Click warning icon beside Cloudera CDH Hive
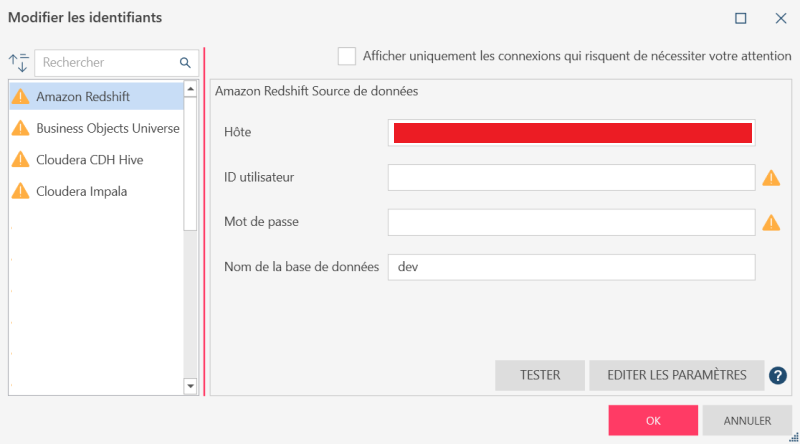Screen dimensions: 800x444 pyautogui.click(x=21, y=159)
